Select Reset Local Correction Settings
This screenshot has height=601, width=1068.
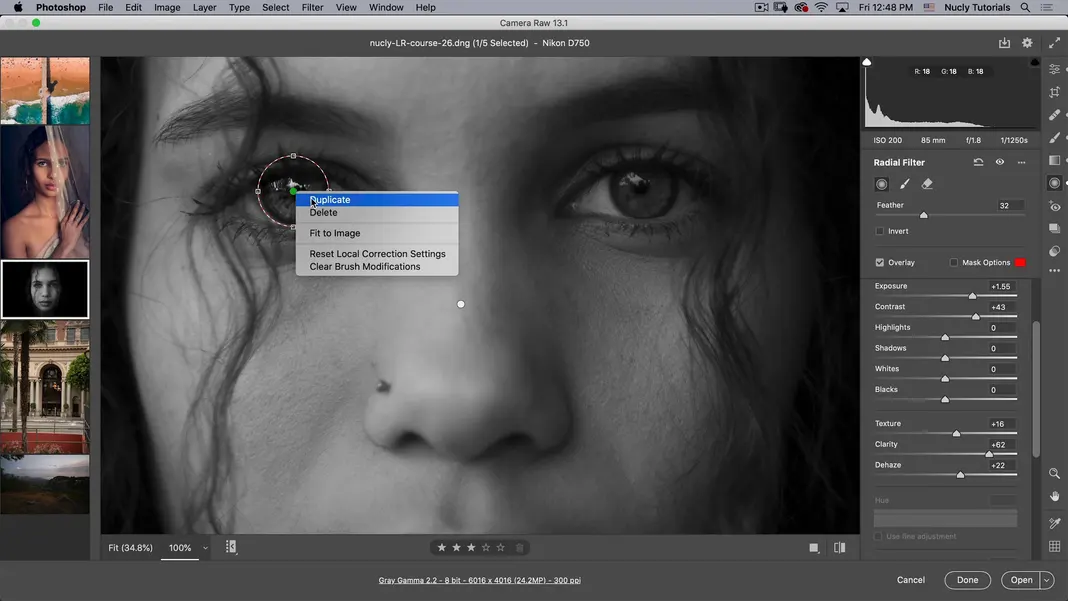pos(377,253)
